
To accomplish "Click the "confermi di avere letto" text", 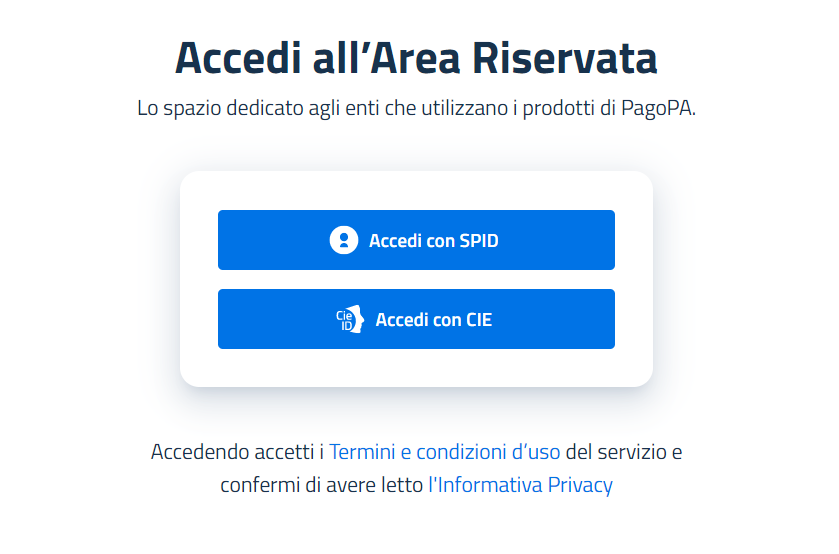I will tap(322, 486).
